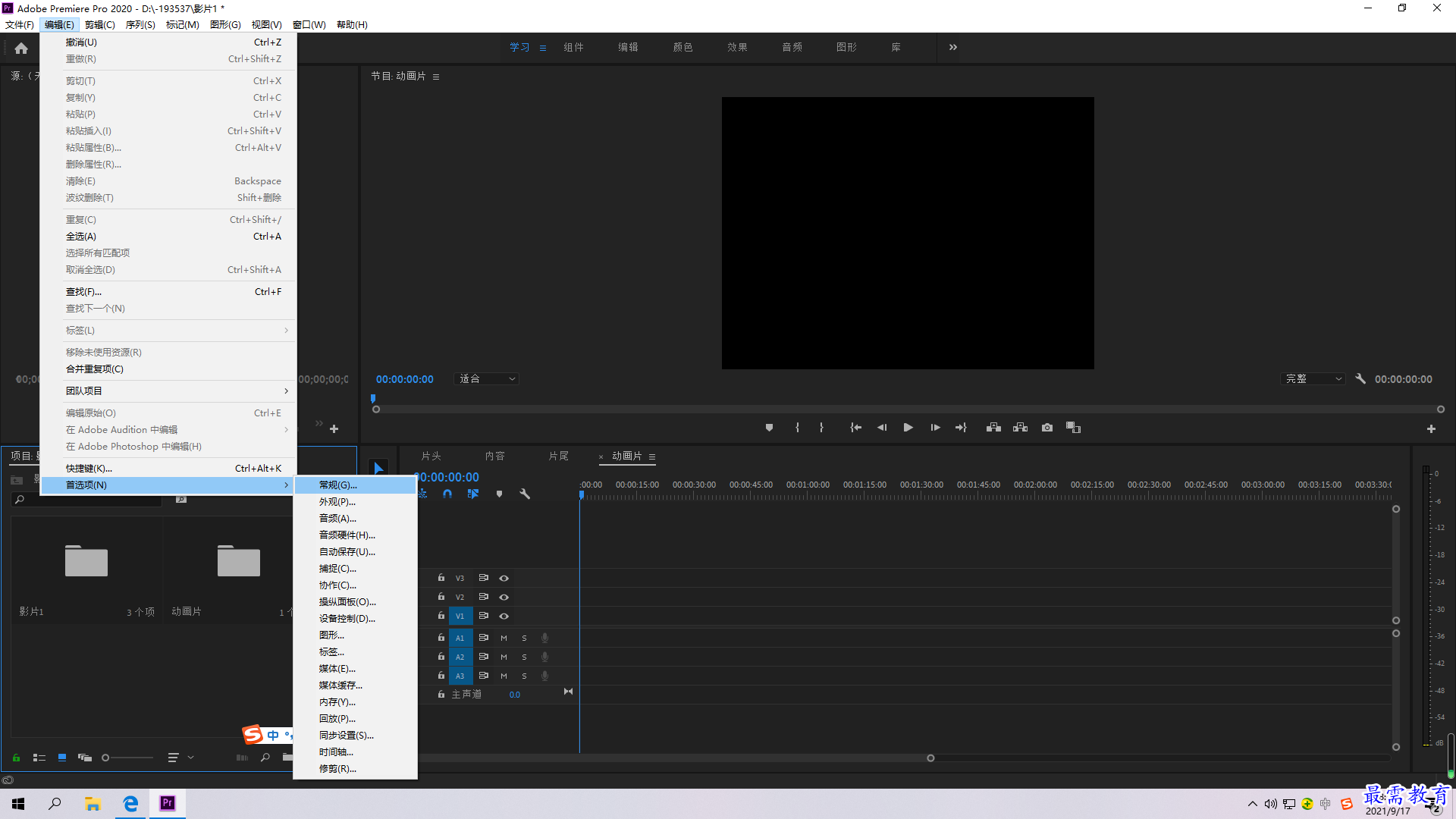
Task: Click the Home icon in the workspace bar
Action: [x=21, y=48]
